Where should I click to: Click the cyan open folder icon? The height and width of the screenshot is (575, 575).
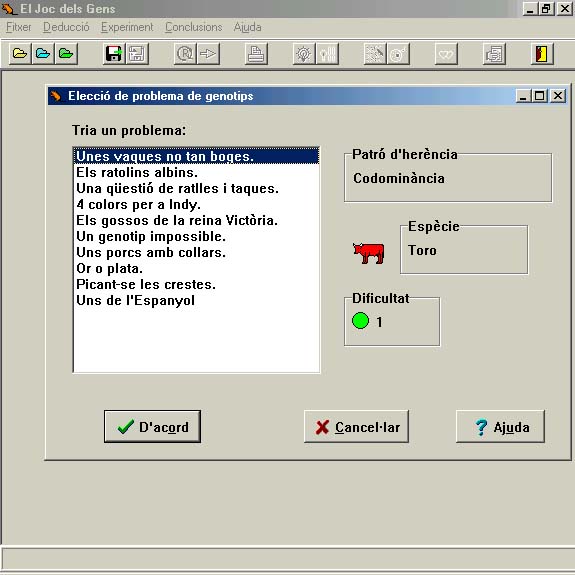43,54
